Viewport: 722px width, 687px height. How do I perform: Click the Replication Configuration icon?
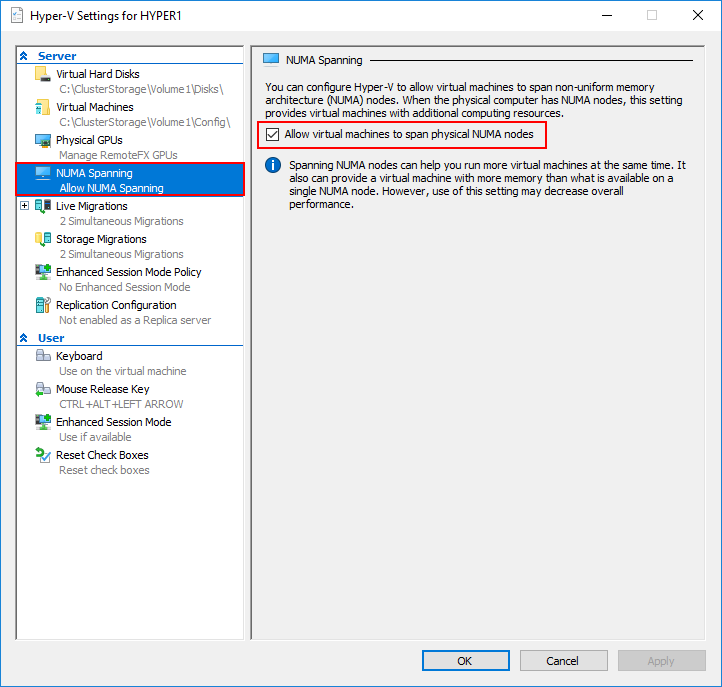point(43,305)
